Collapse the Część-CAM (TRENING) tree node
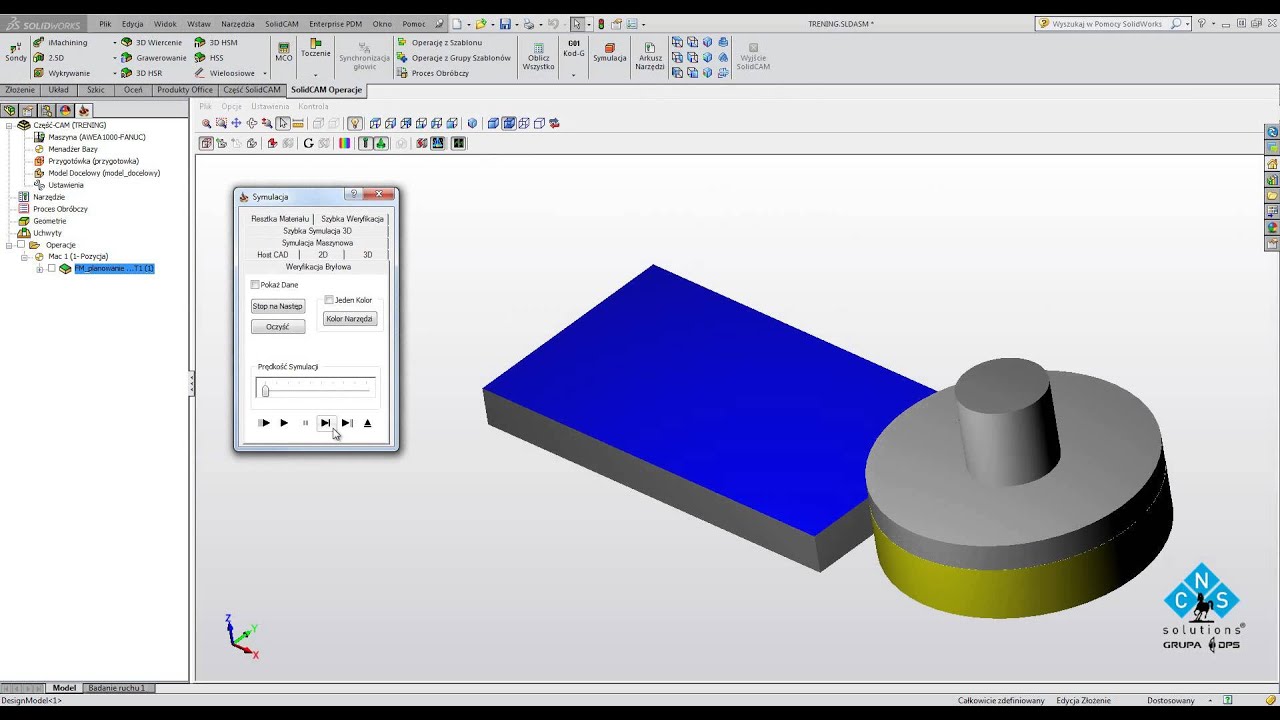 click(9, 125)
